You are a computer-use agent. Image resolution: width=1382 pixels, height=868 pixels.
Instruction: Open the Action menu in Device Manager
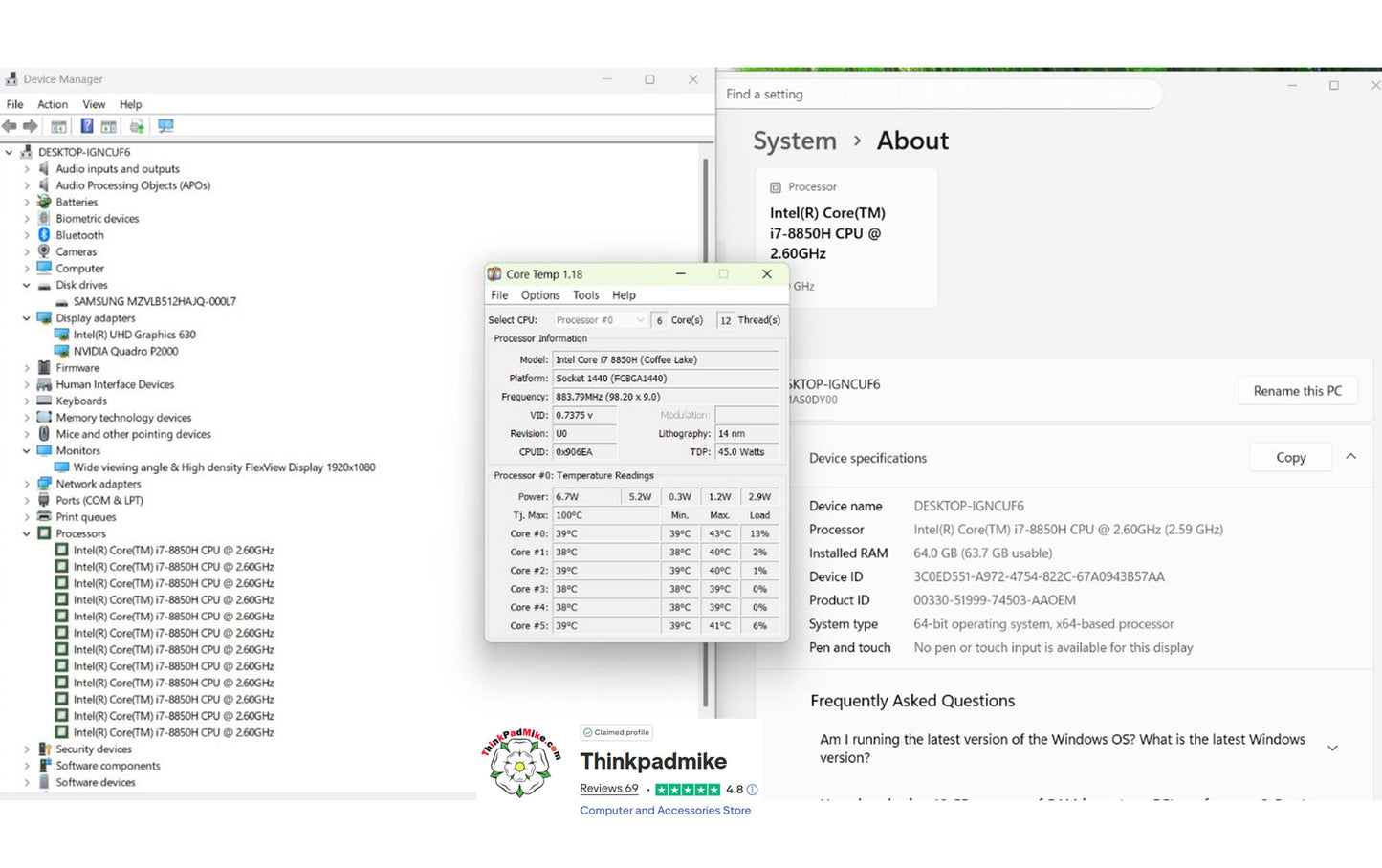[53, 104]
